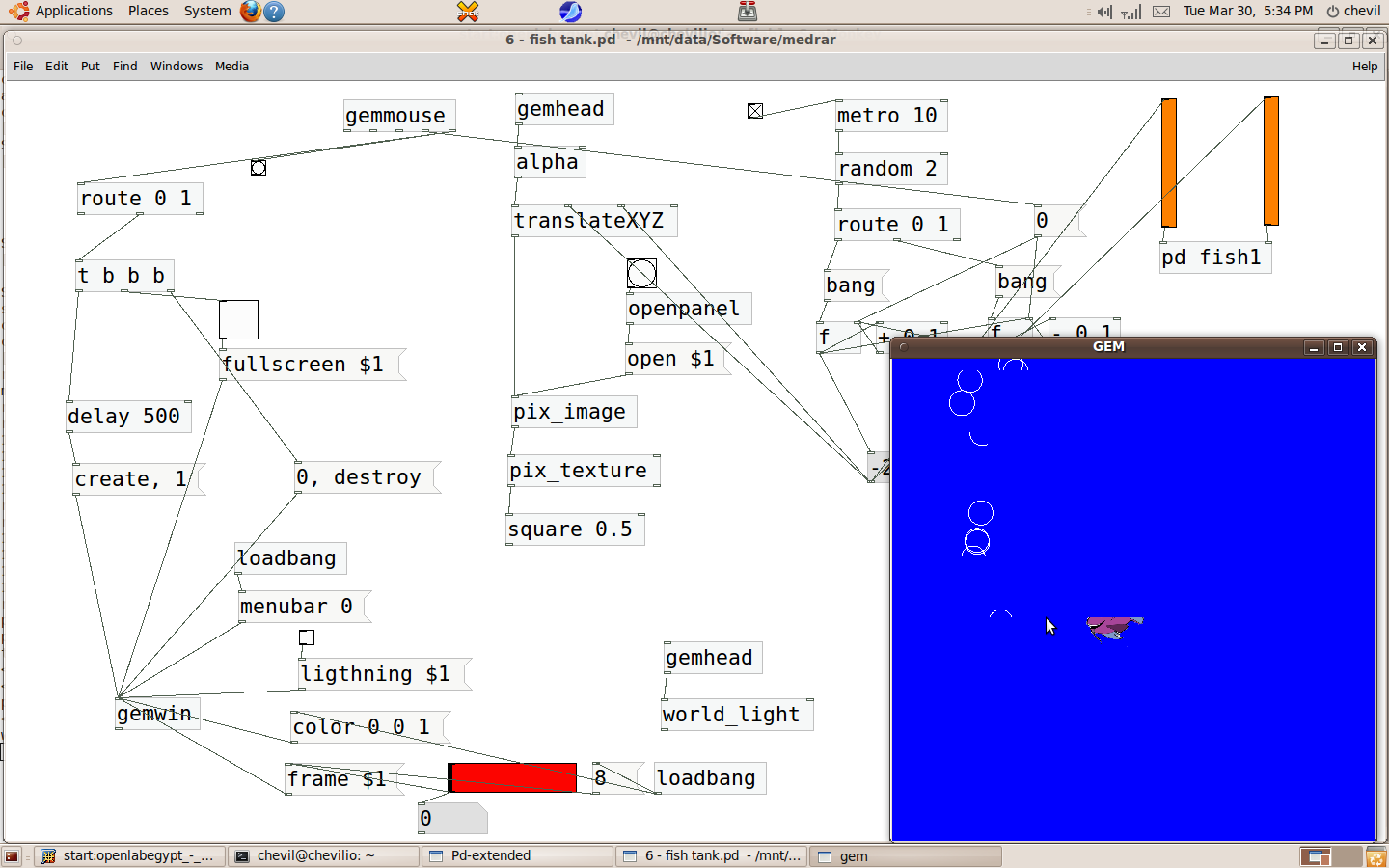Click the left orange slider above pd fish1

point(1169,163)
